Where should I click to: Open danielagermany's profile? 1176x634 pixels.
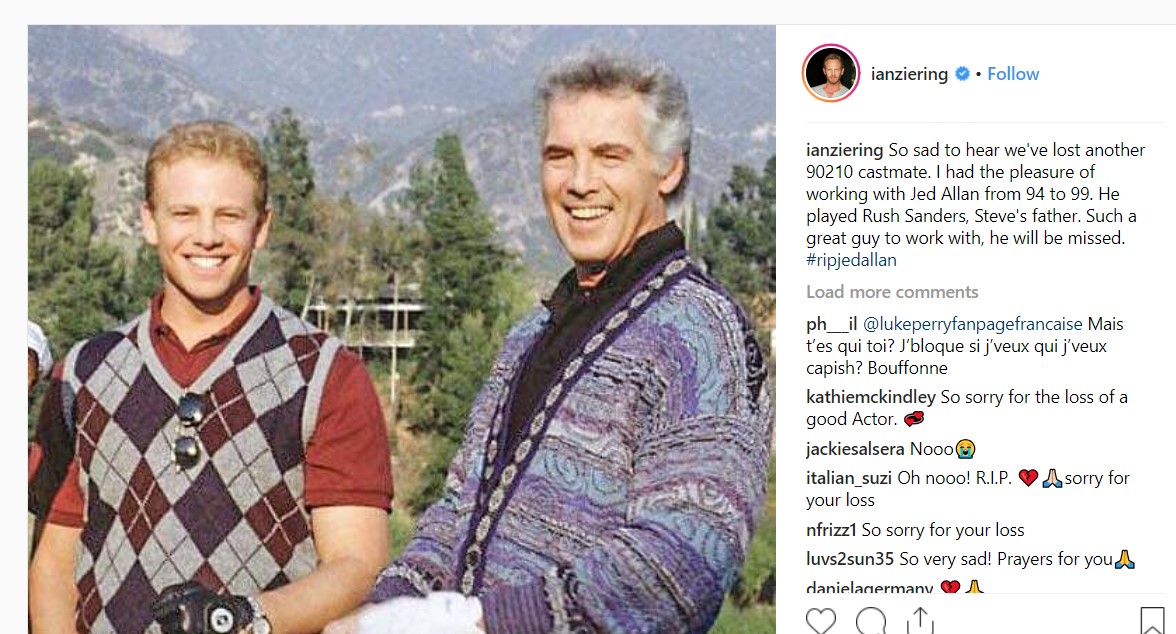pos(870,587)
